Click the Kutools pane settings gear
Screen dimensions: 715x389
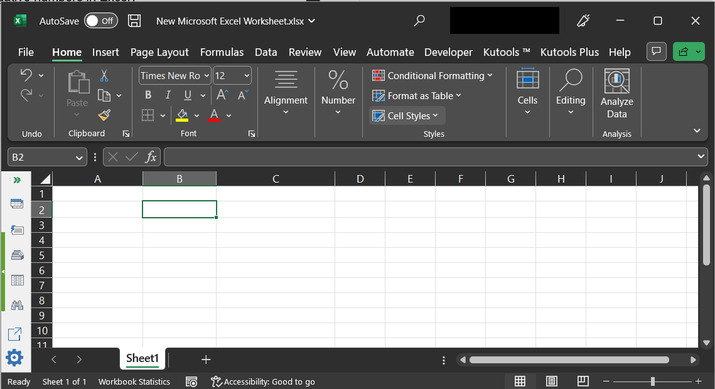tap(15, 358)
